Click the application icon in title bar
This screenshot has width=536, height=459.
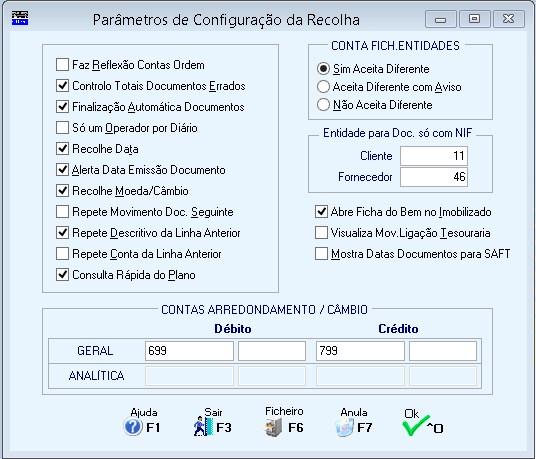20,18
